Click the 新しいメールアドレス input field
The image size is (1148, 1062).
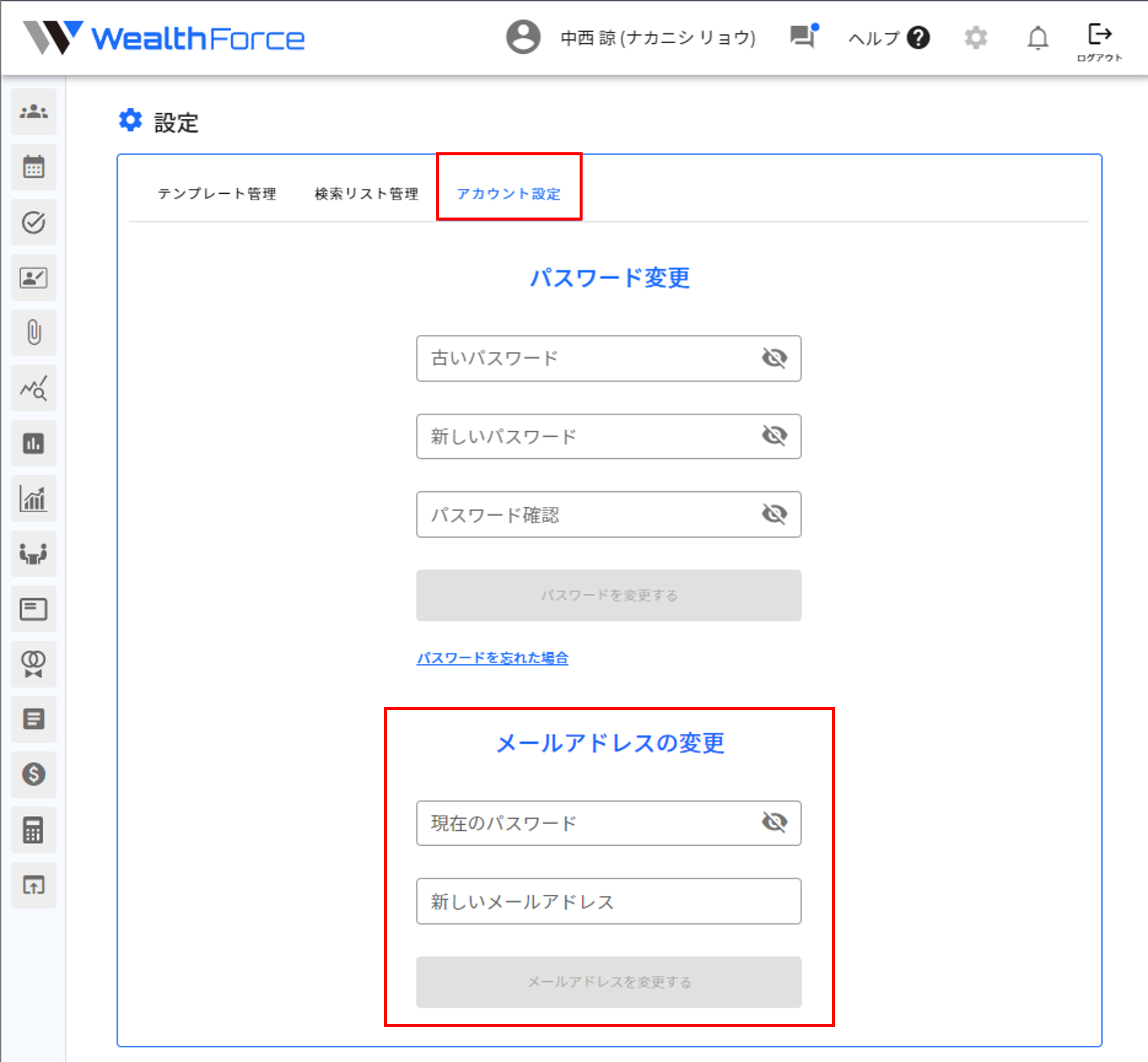608,901
